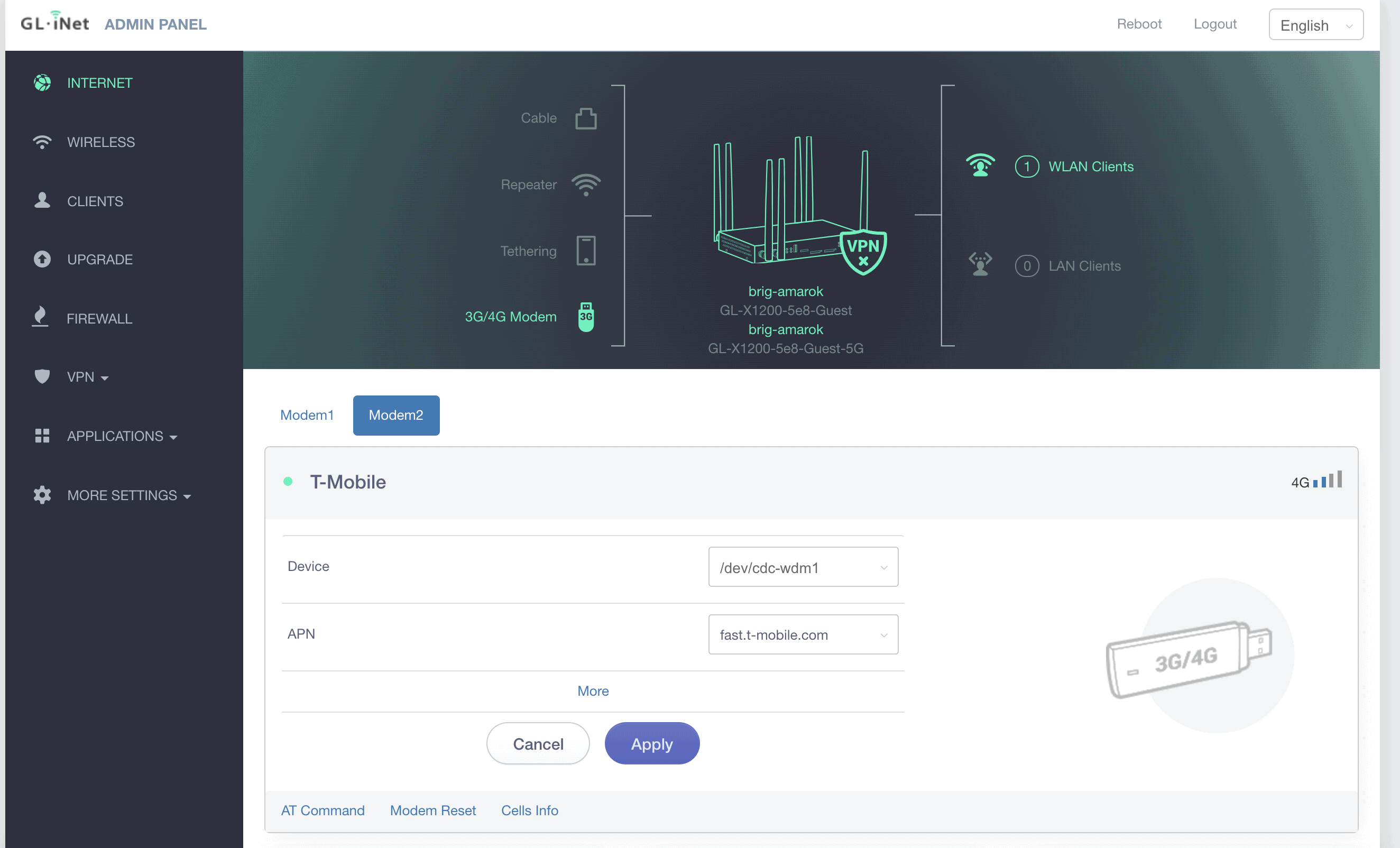Viewport: 1400px width, 848px height.
Task: Click the Cable connection icon
Action: click(586, 118)
